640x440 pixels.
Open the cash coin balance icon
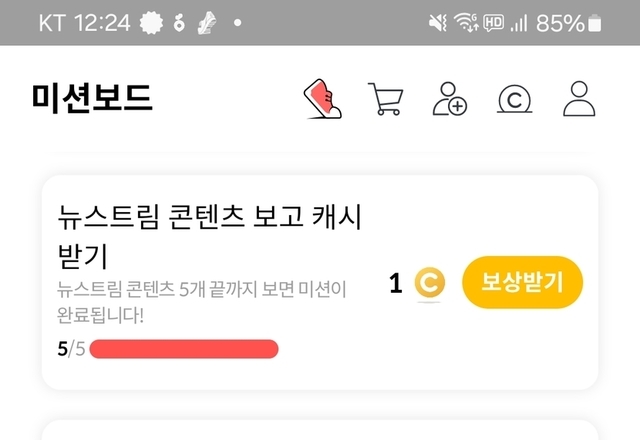pyautogui.click(x=514, y=99)
